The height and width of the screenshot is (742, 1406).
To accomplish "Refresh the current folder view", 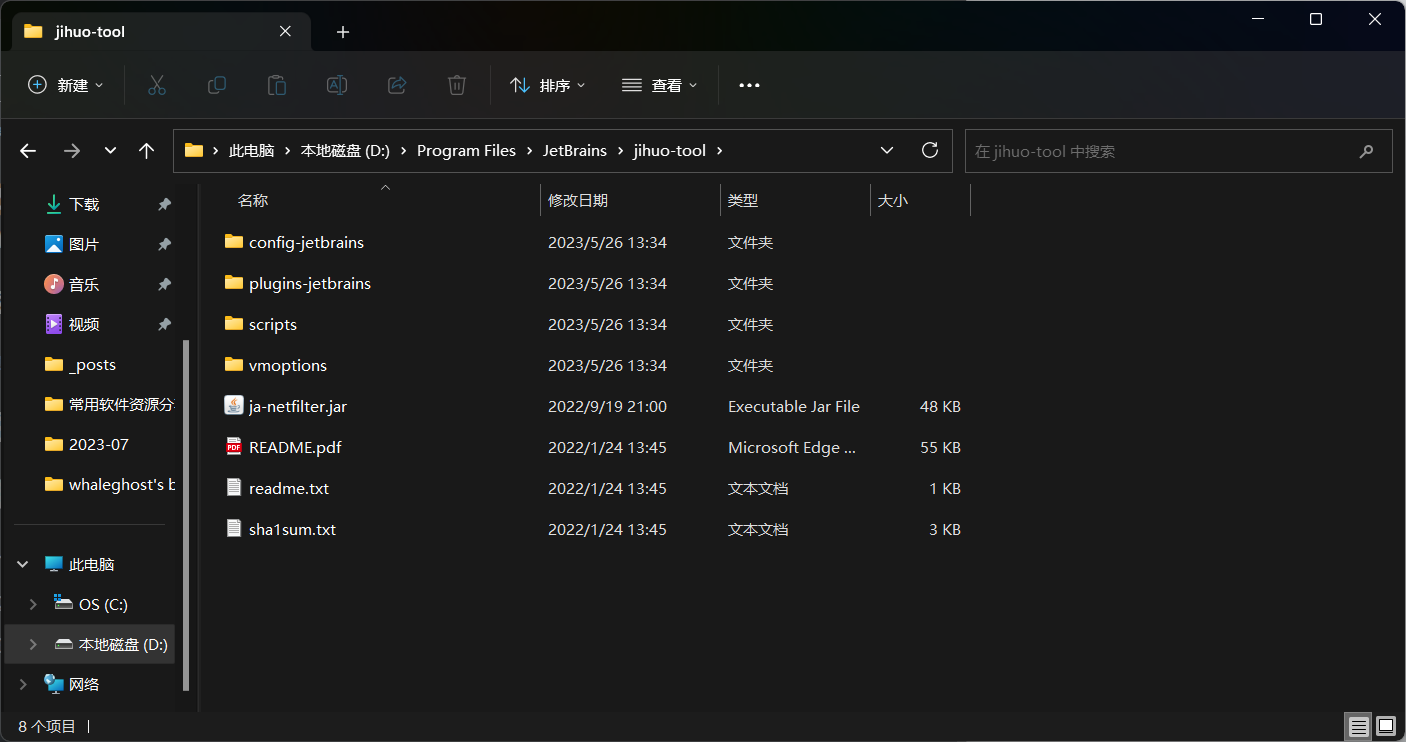I will coord(930,150).
